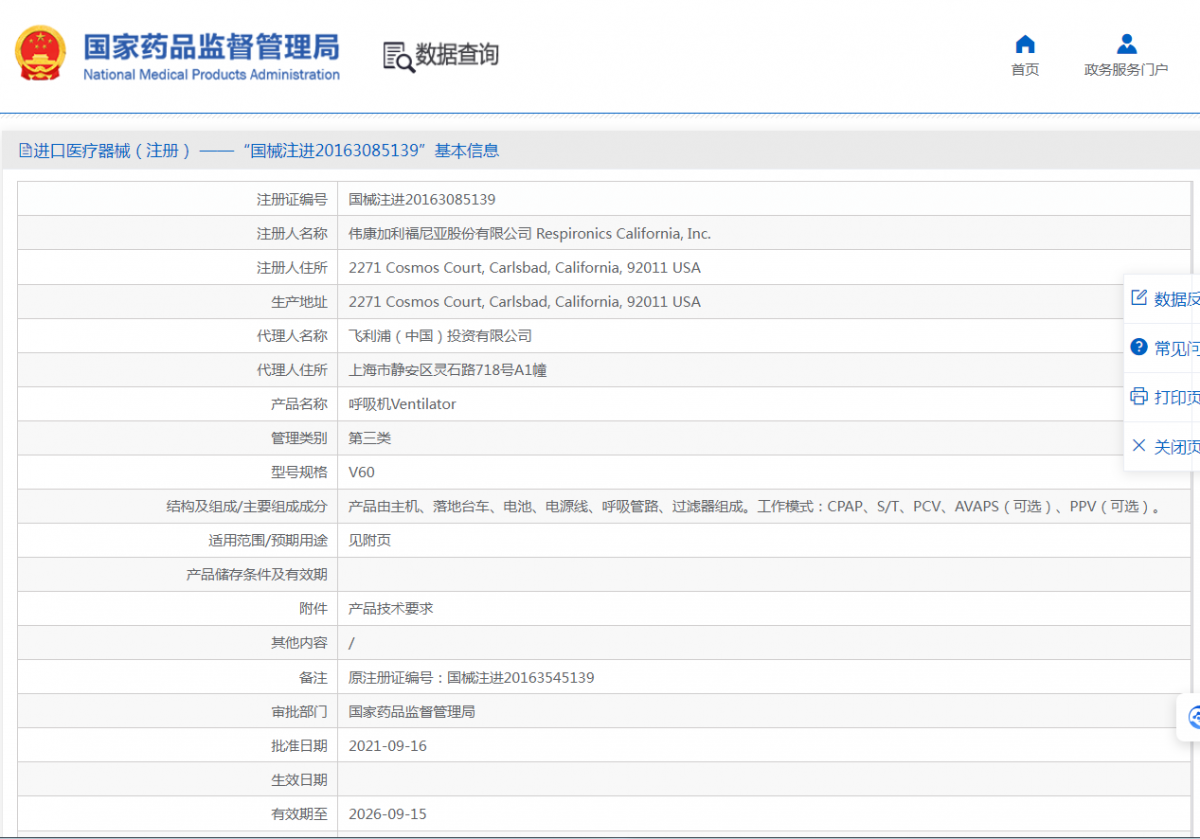Click 批准日期 row label
This screenshot has height=839, width=1200.
pyautogui.click(x=299, y=746)
